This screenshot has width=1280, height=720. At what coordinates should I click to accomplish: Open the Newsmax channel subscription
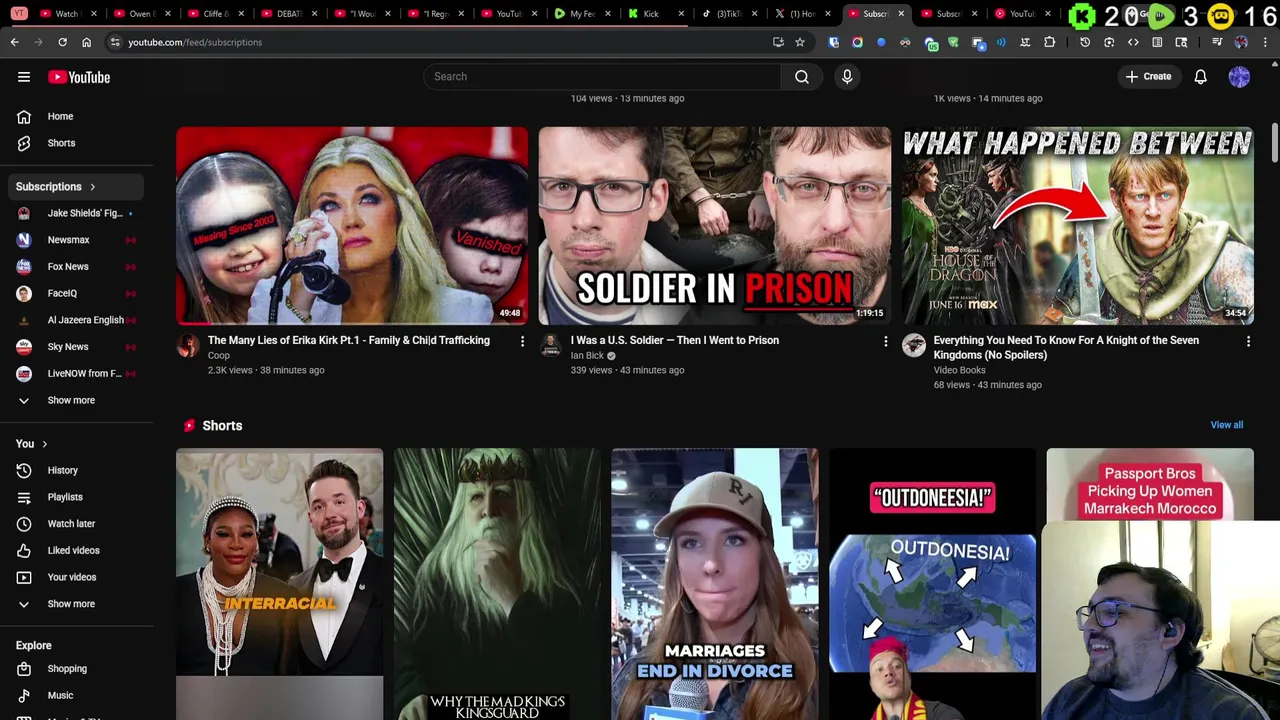coord(76,240)
